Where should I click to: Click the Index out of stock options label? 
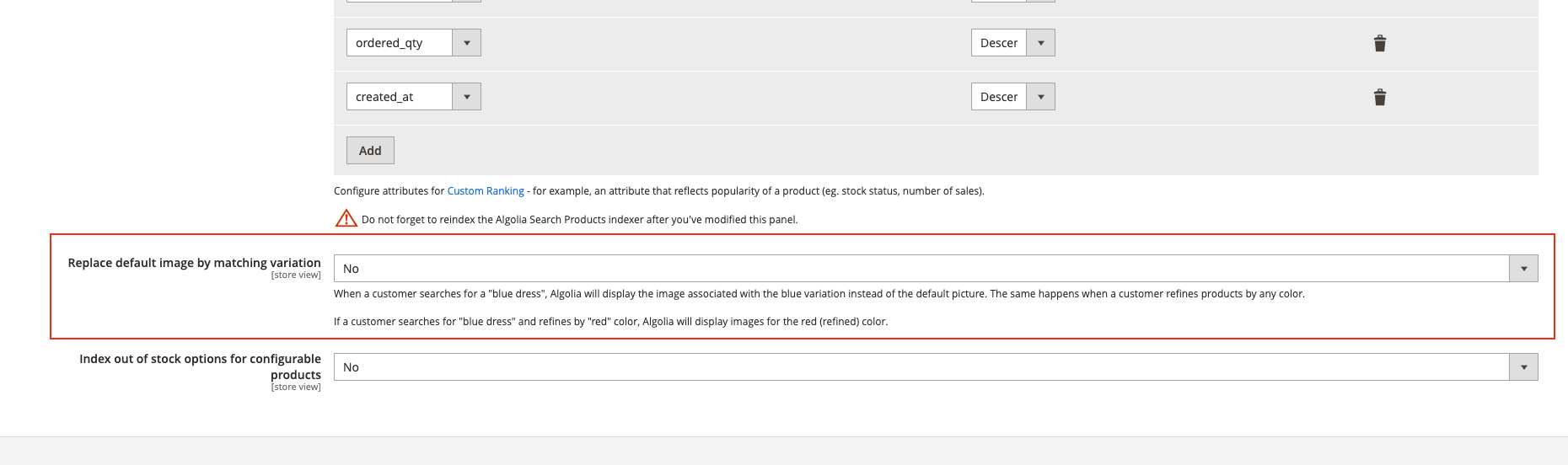[200, 366]
